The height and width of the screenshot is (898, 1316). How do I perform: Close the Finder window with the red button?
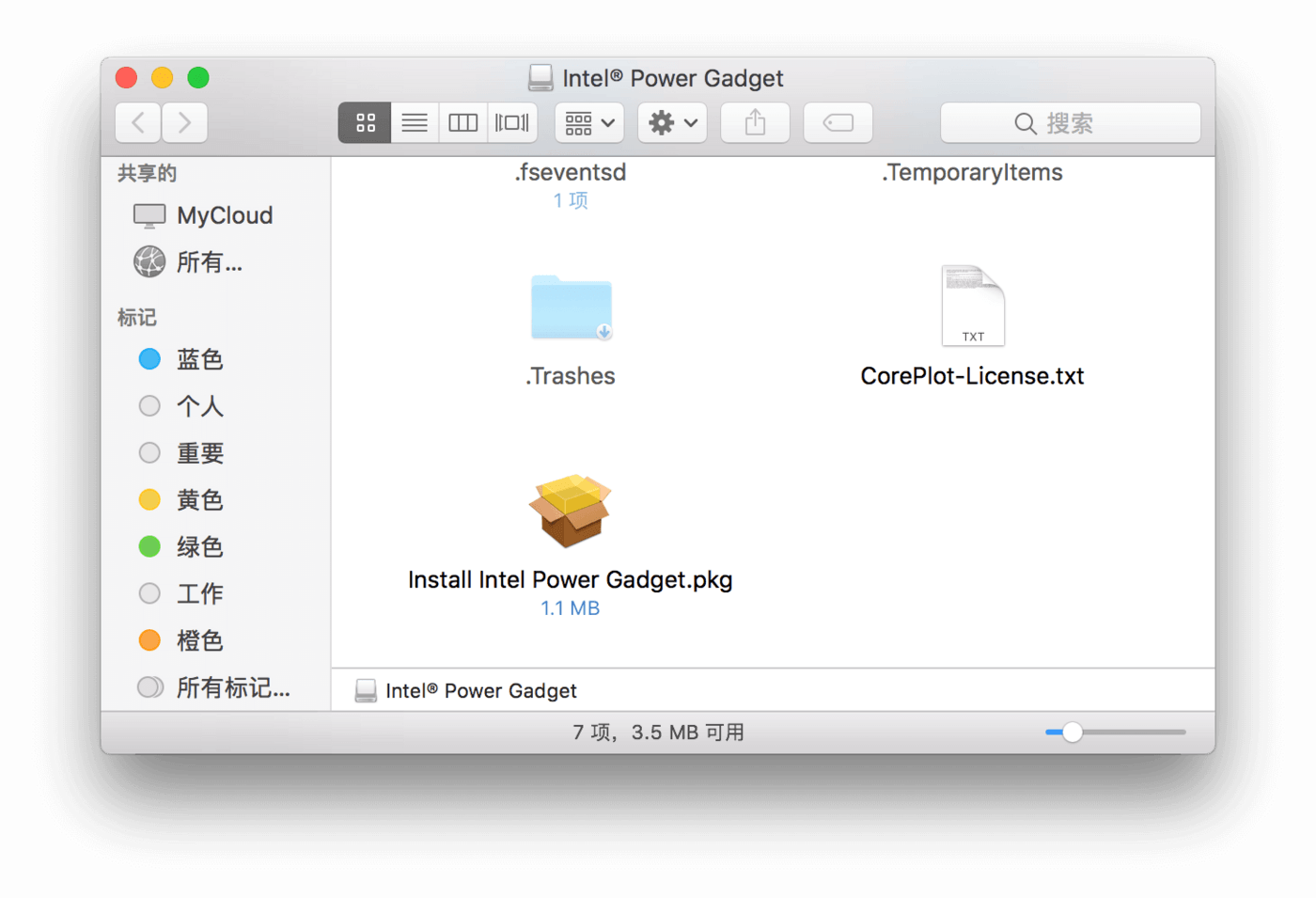tap(127, 77)
